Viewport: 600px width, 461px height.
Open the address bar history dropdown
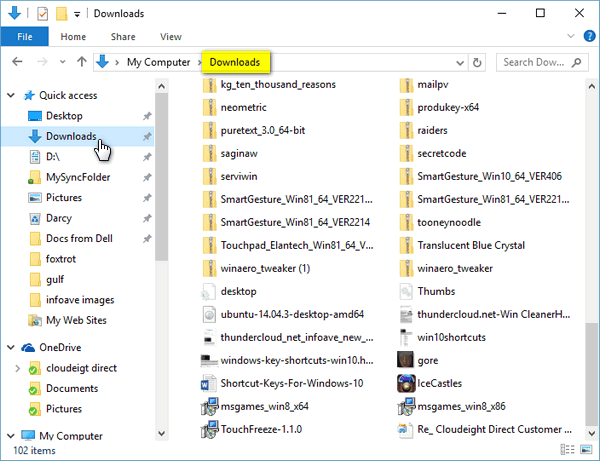pos(460,63)
